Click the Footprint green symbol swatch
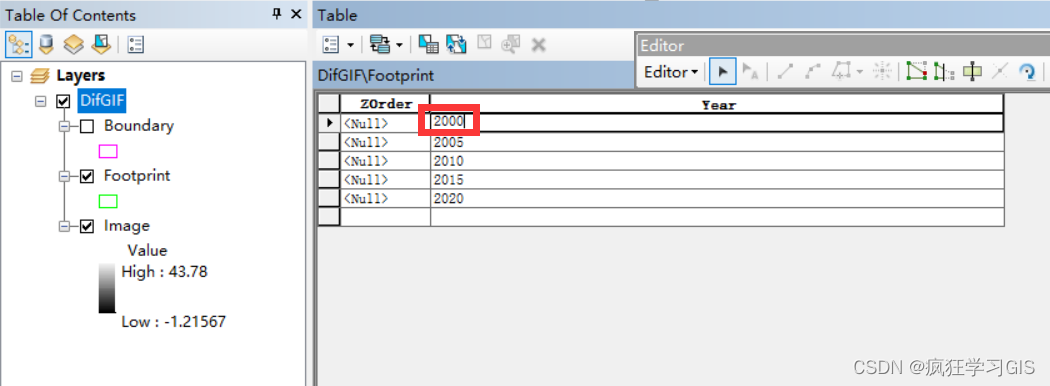Screen dimensions: 1050x386 click(108, 201)
